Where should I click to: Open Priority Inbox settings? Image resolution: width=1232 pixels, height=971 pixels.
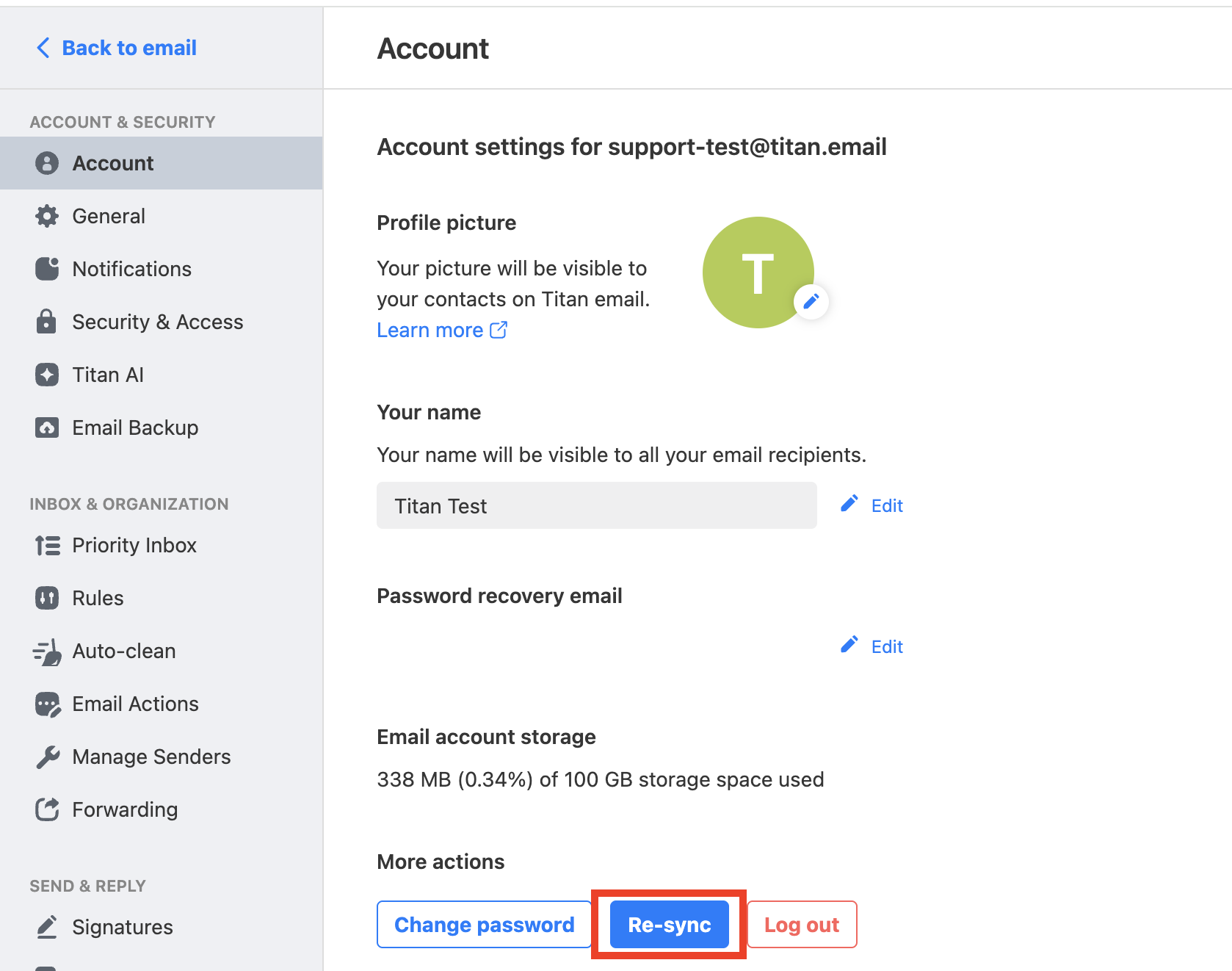pyautogui.click(x=162, y=545)
